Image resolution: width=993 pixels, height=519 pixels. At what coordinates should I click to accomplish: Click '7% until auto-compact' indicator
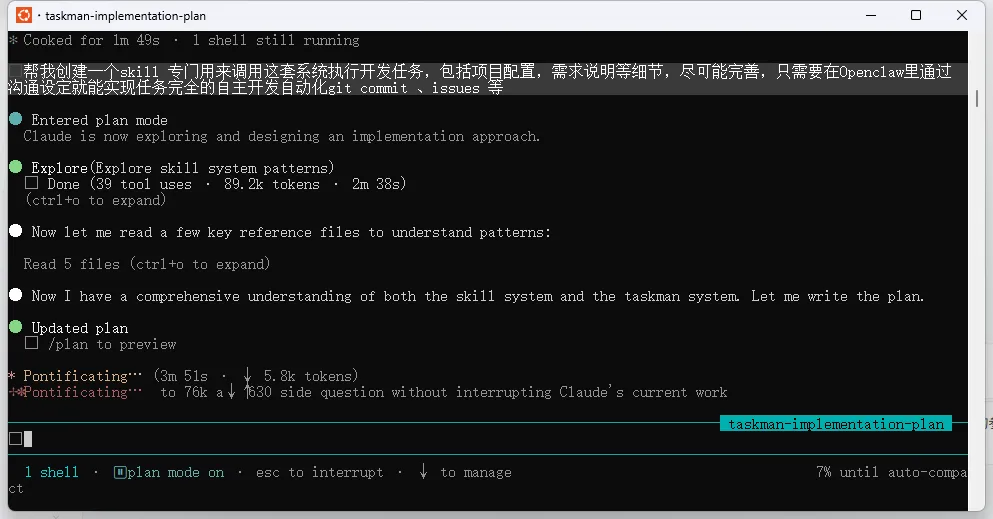coord(891,472)
